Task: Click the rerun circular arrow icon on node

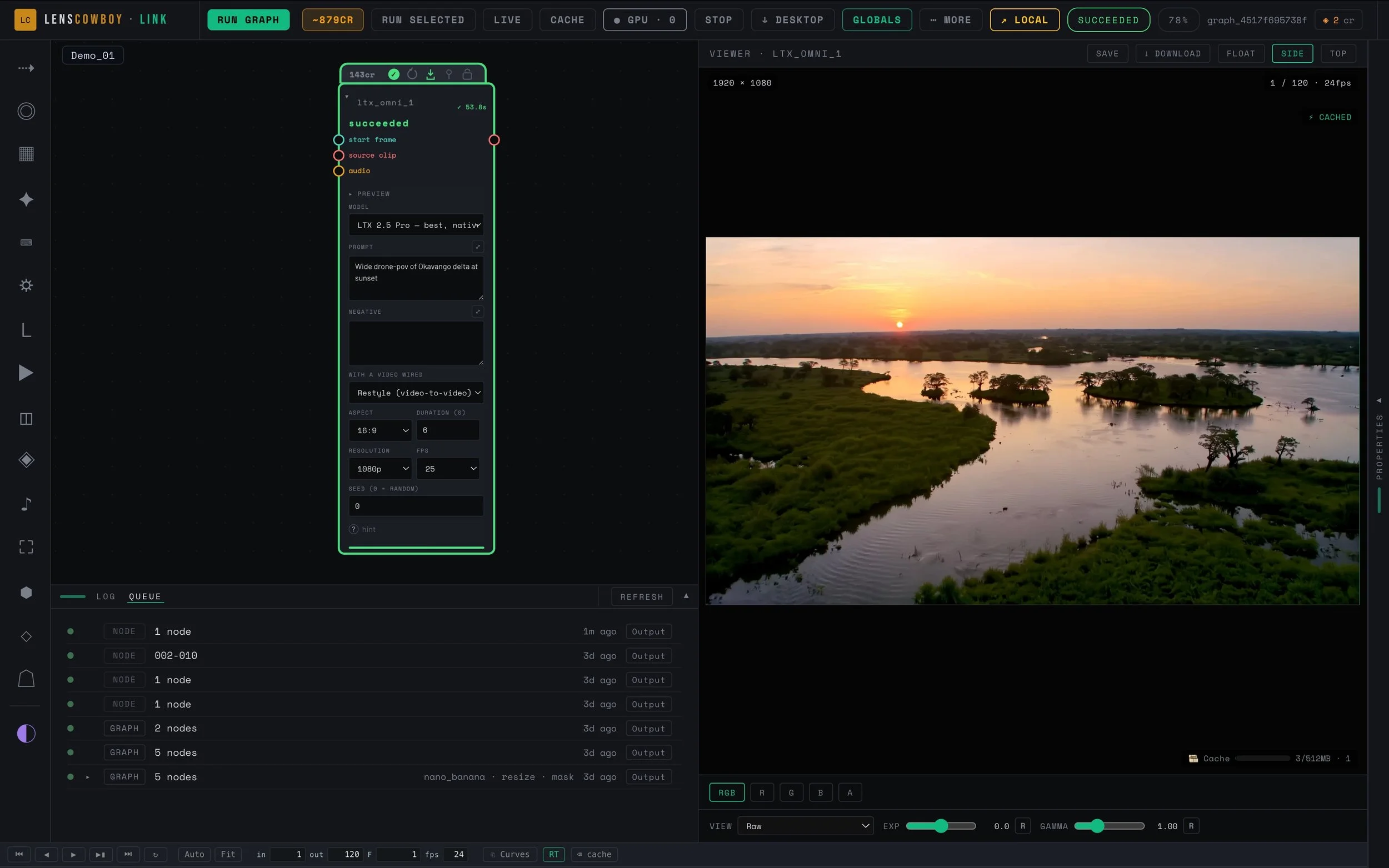Action: (412, 74)
